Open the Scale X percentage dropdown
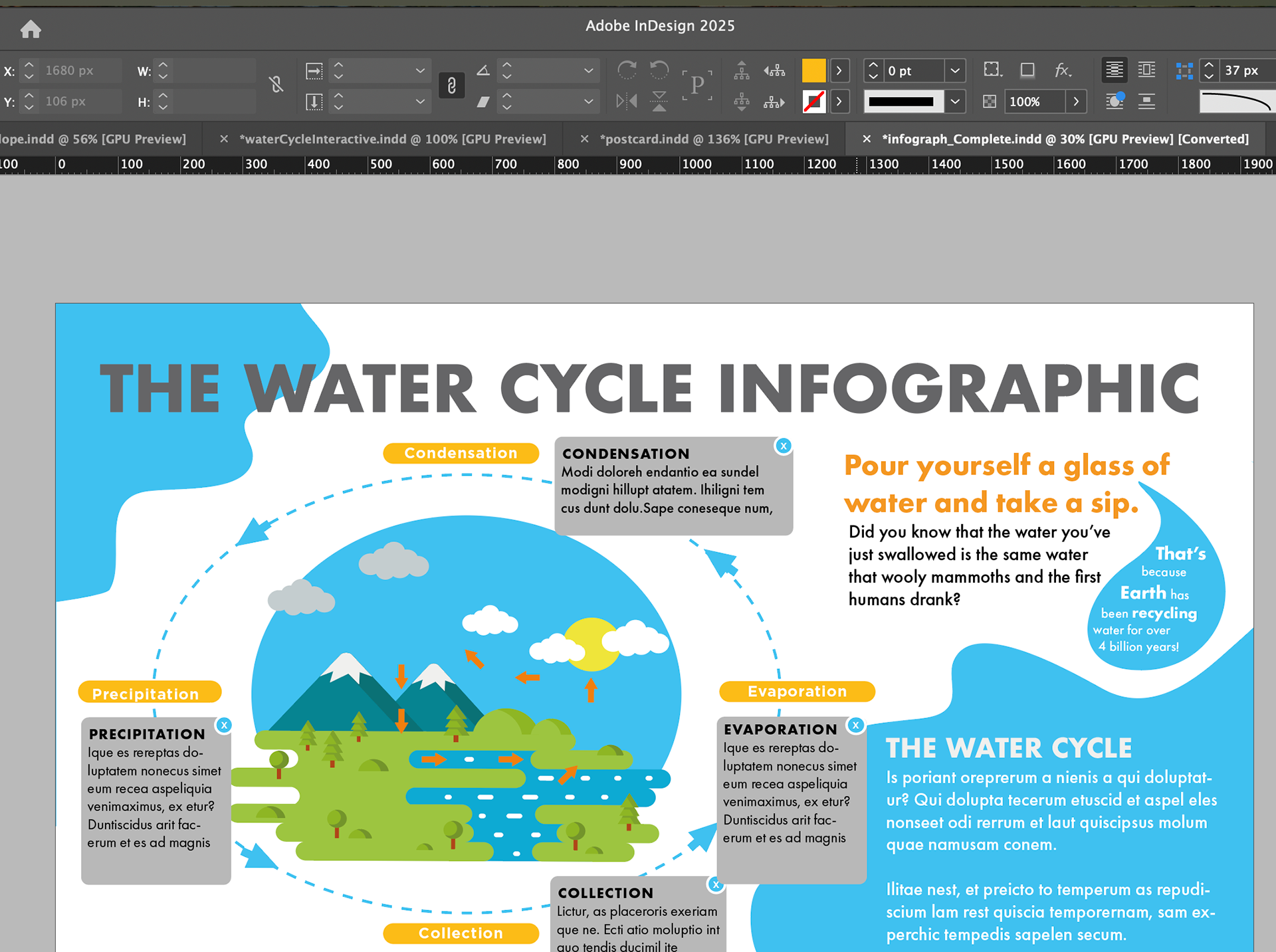This screenshot has width=1276, height=952. [420, 70]
